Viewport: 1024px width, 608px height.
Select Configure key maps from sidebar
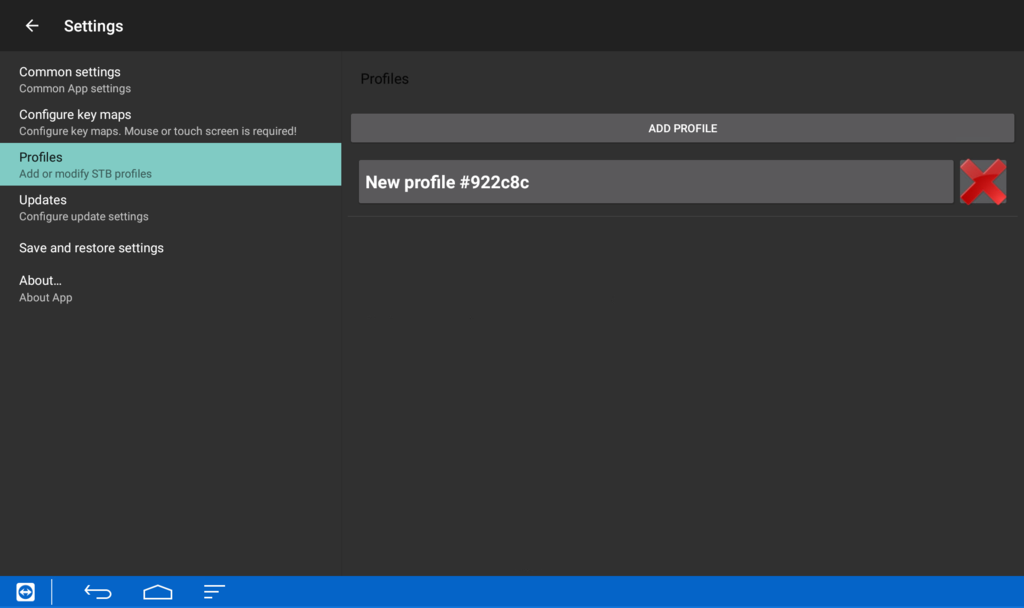click(76, 114)
